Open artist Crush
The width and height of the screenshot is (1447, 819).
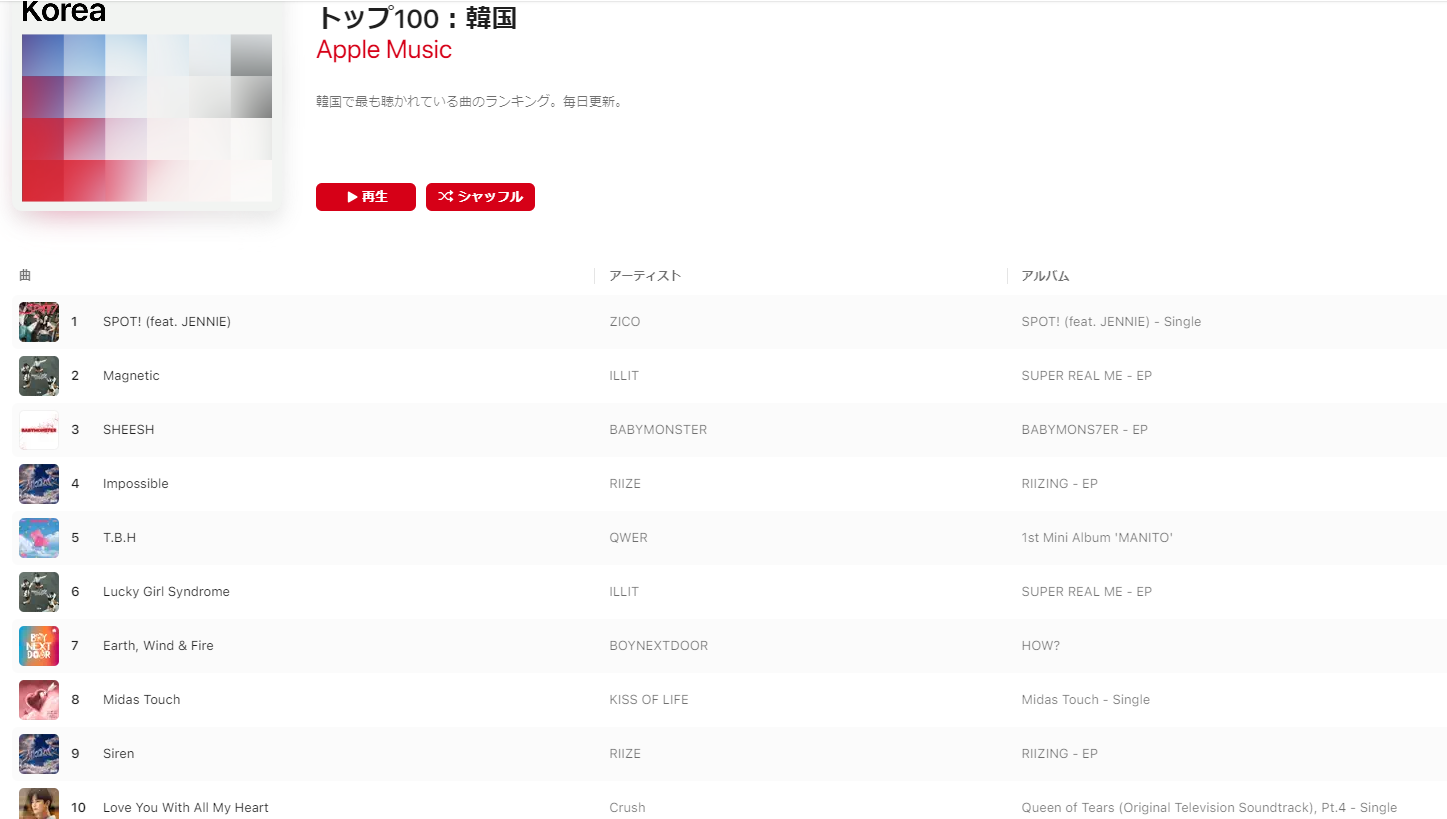pos(627,808)
